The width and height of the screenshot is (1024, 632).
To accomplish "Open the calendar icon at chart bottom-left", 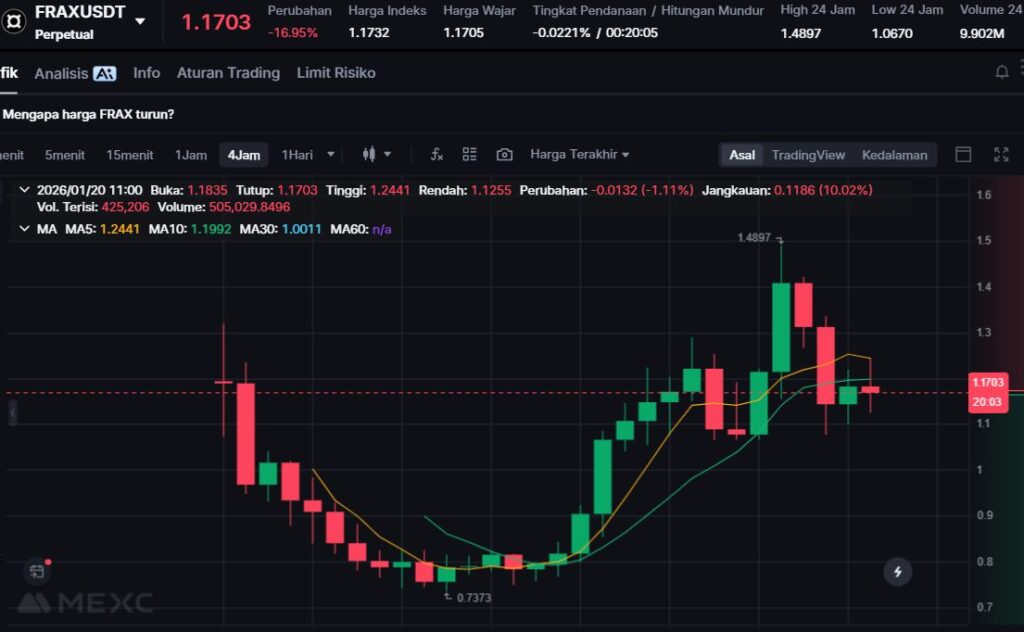I will point(37,571).
